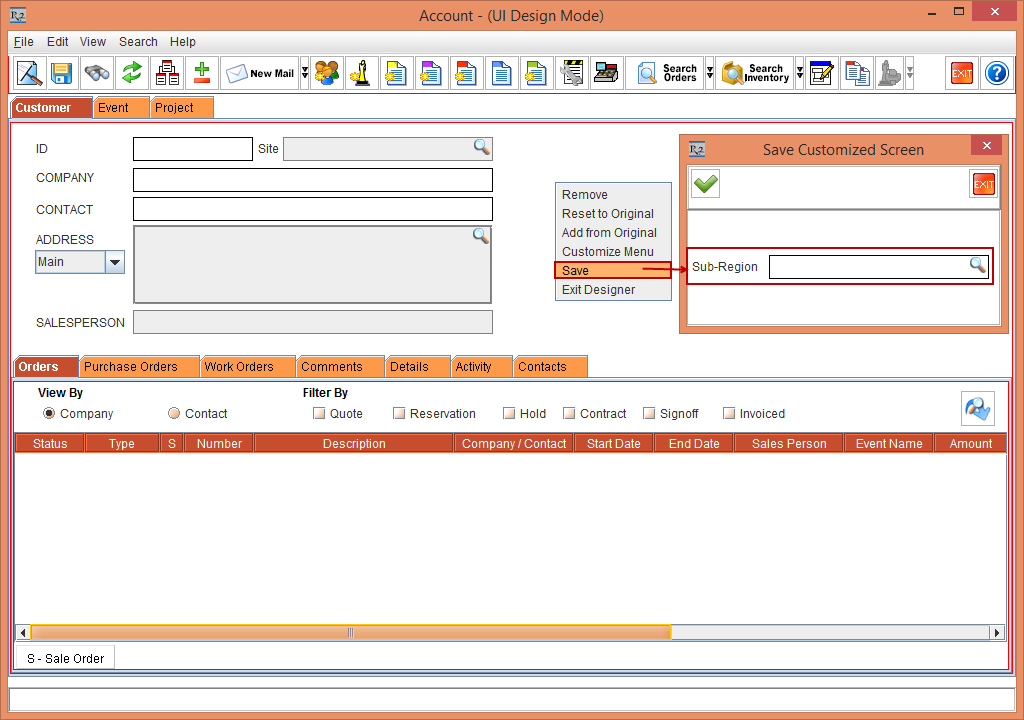The width and height of the screenshot is (1024, 720).
Task: Switch to the Purchase Orders tab
Action: 130,367
